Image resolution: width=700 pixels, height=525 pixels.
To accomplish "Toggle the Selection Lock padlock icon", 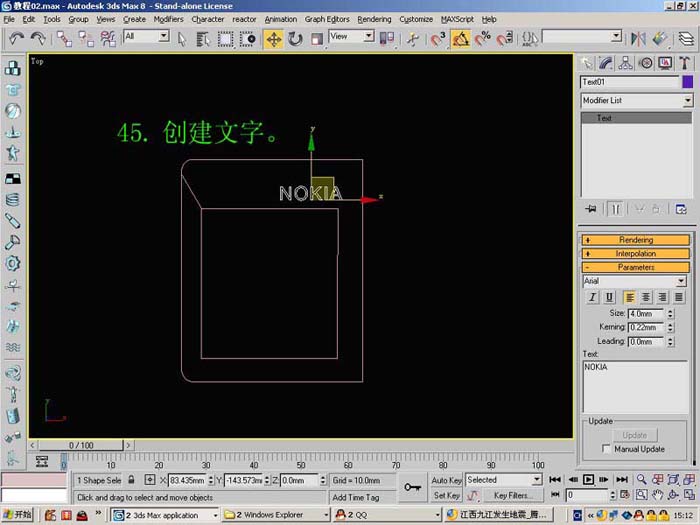I will point(131,480).
